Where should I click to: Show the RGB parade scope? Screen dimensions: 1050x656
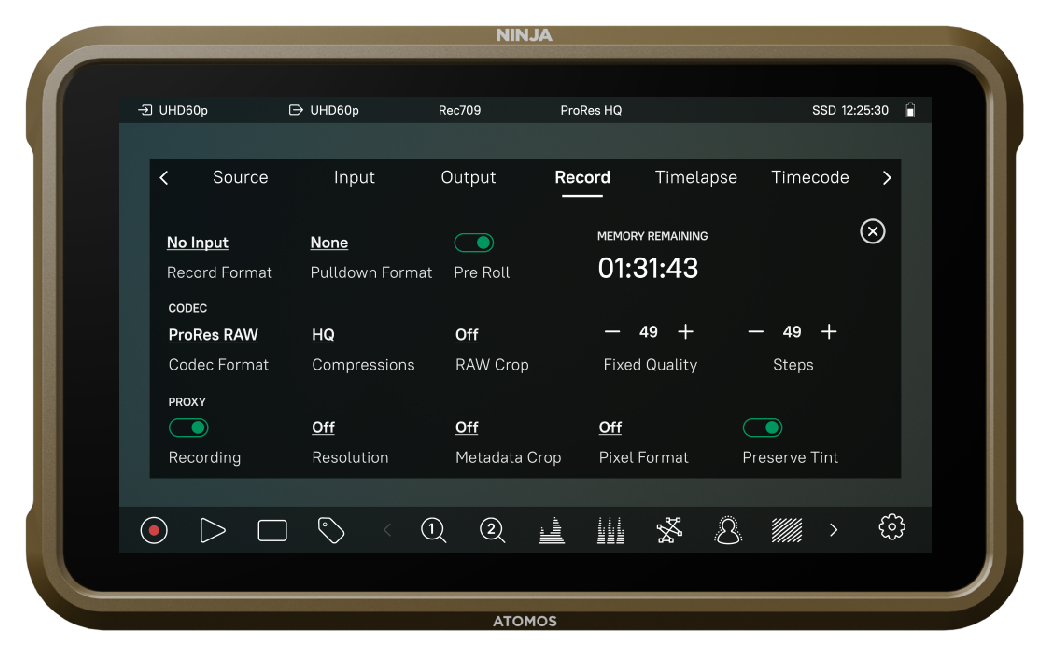(x=611, y=530)
